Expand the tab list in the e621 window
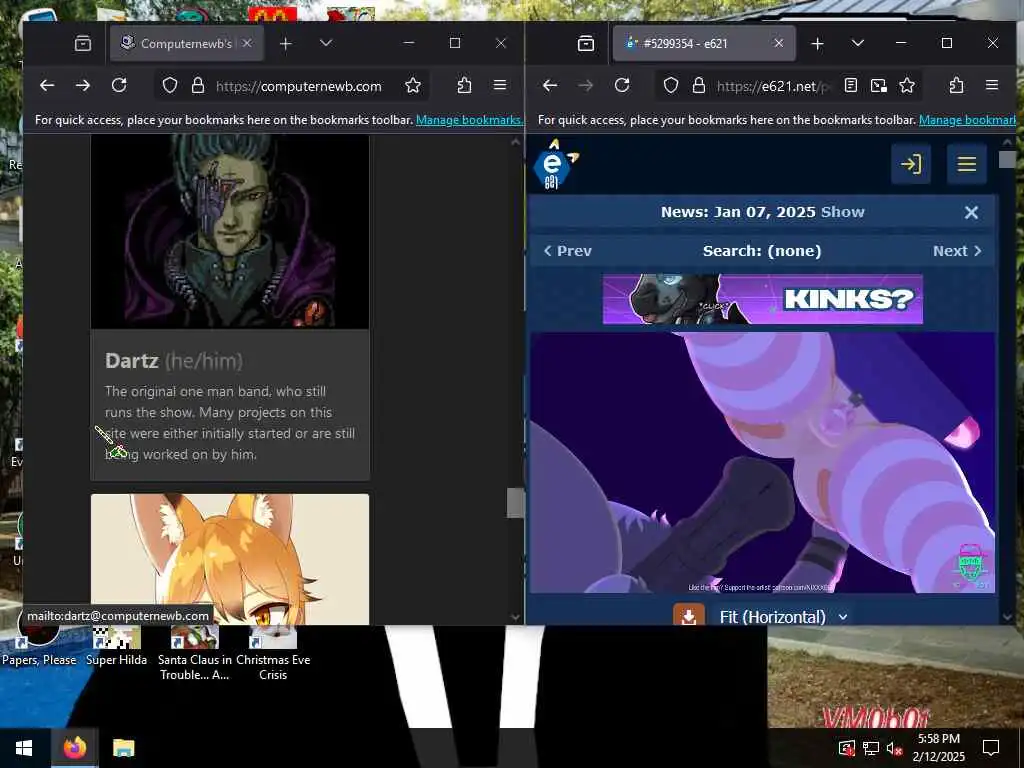The image size is (1024, 768). (858, 43)
